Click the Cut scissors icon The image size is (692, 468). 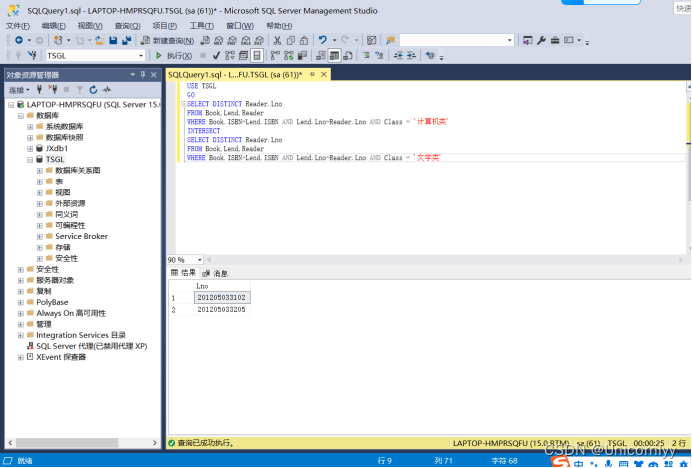(277, 41)
